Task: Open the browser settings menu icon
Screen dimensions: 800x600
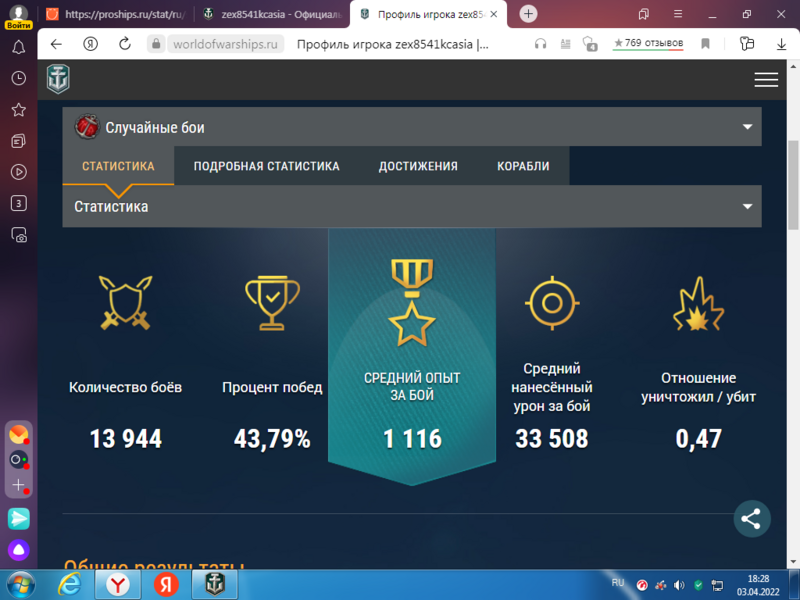Action: (x=678, y=14)
